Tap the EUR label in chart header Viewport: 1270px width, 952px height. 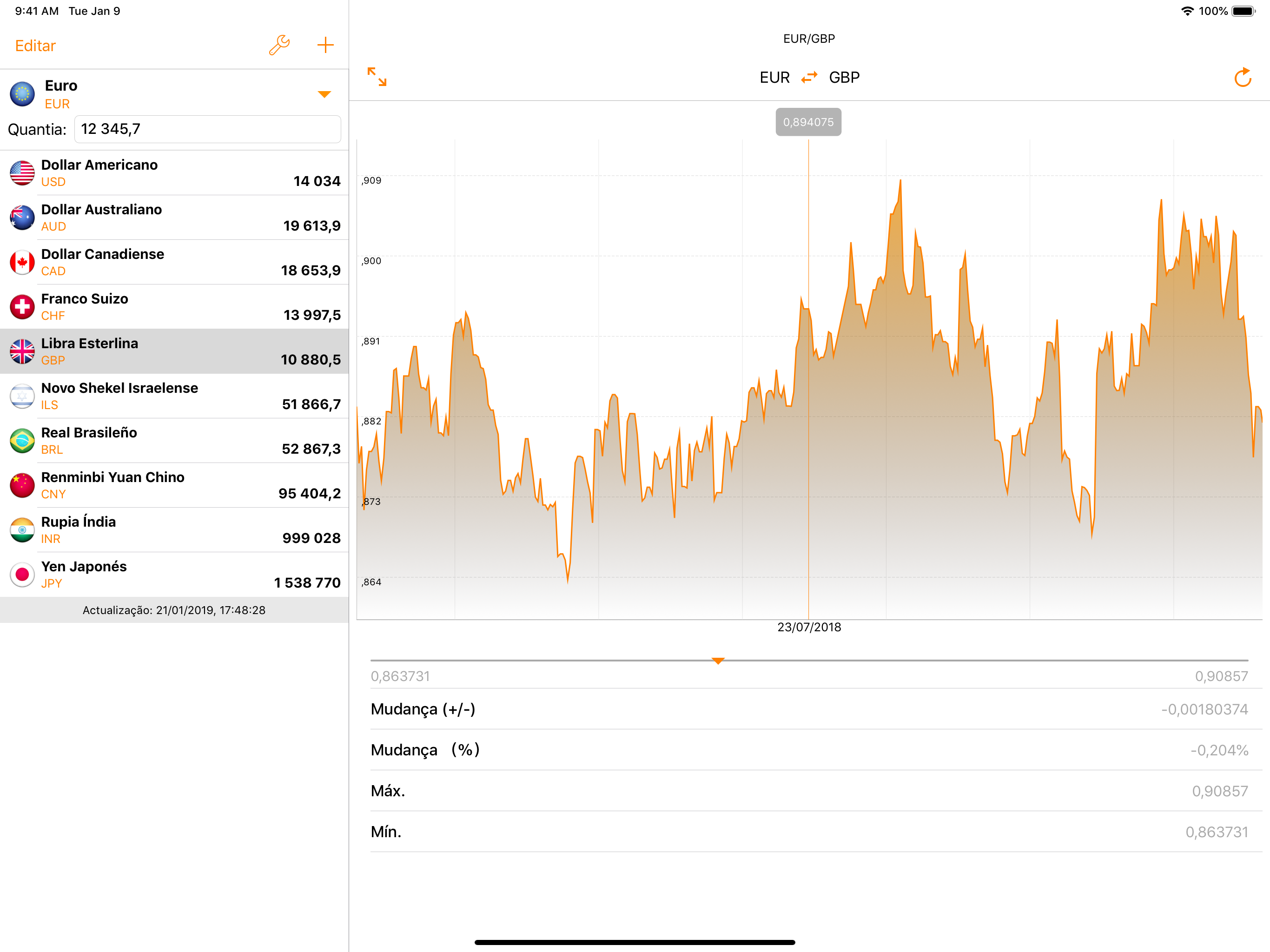(x=774, y=78)
